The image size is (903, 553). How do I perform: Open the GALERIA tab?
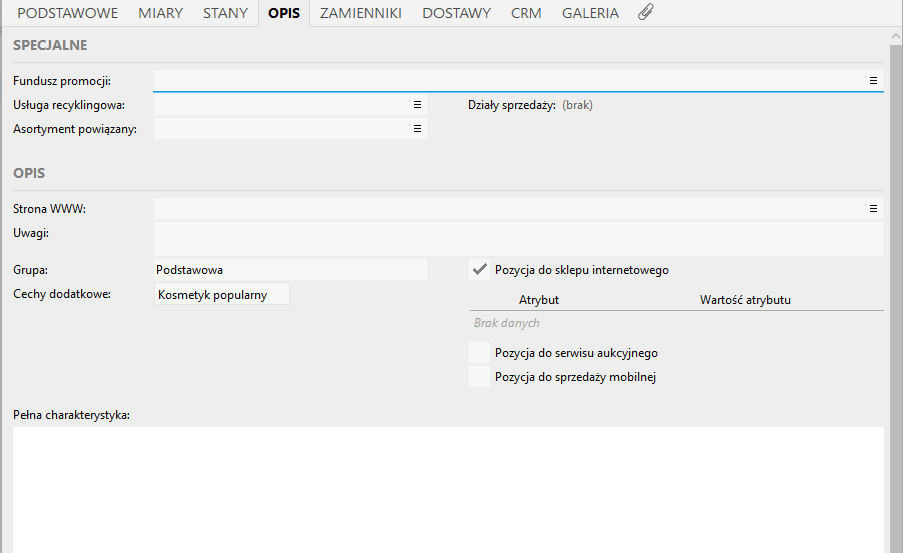590,13
